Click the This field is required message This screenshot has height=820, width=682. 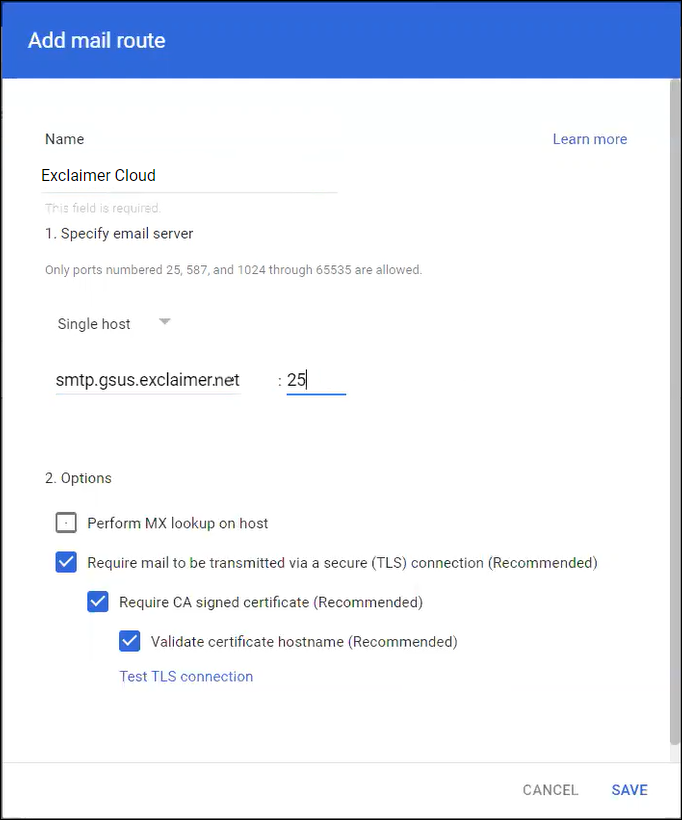click(x=102, y=208)
